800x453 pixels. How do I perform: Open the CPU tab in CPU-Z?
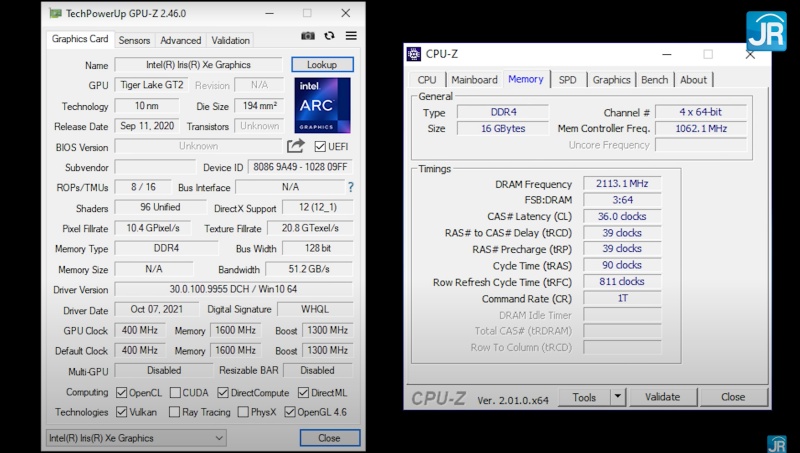pos(427,80)
